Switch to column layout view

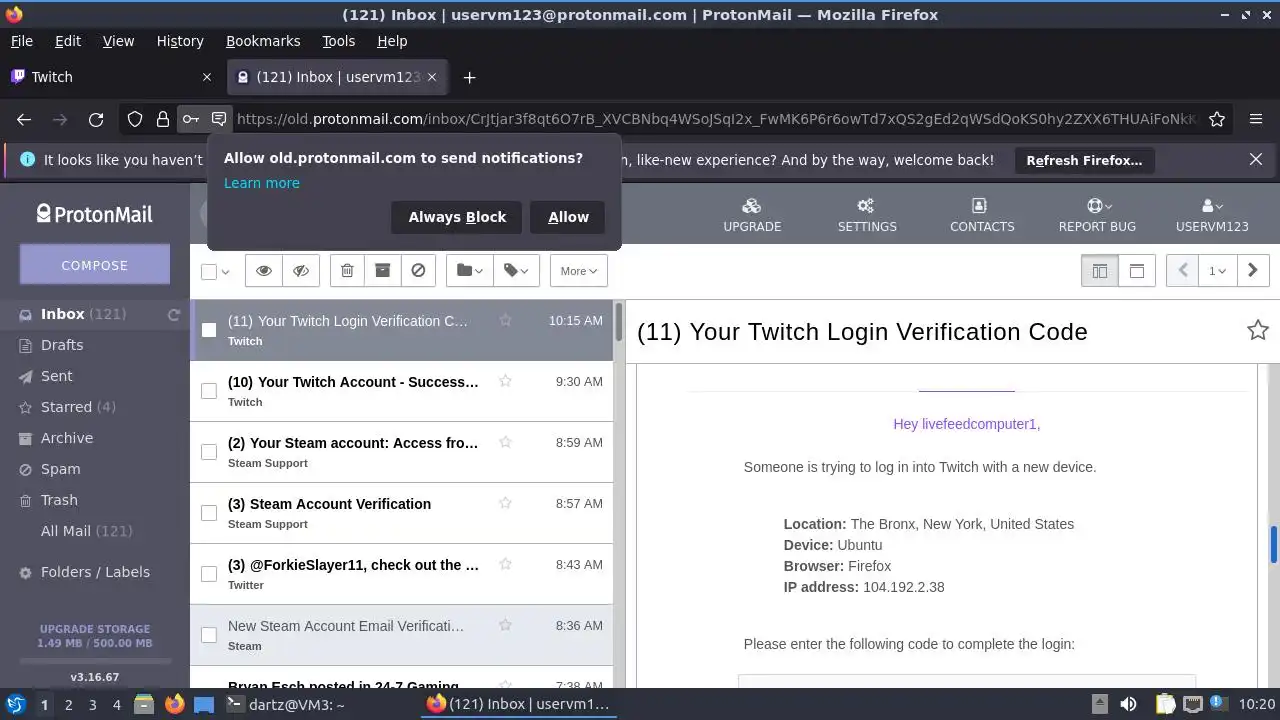coord(1099,271)
